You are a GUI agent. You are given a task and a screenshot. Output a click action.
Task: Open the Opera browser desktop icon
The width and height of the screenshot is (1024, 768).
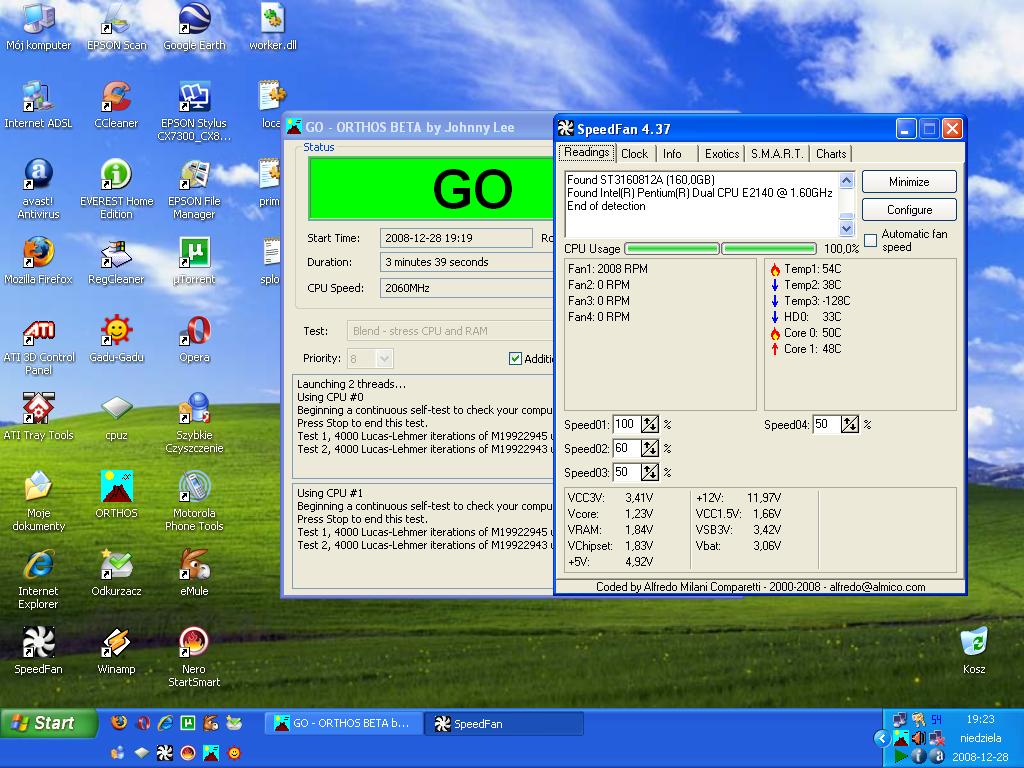(194, 338)
